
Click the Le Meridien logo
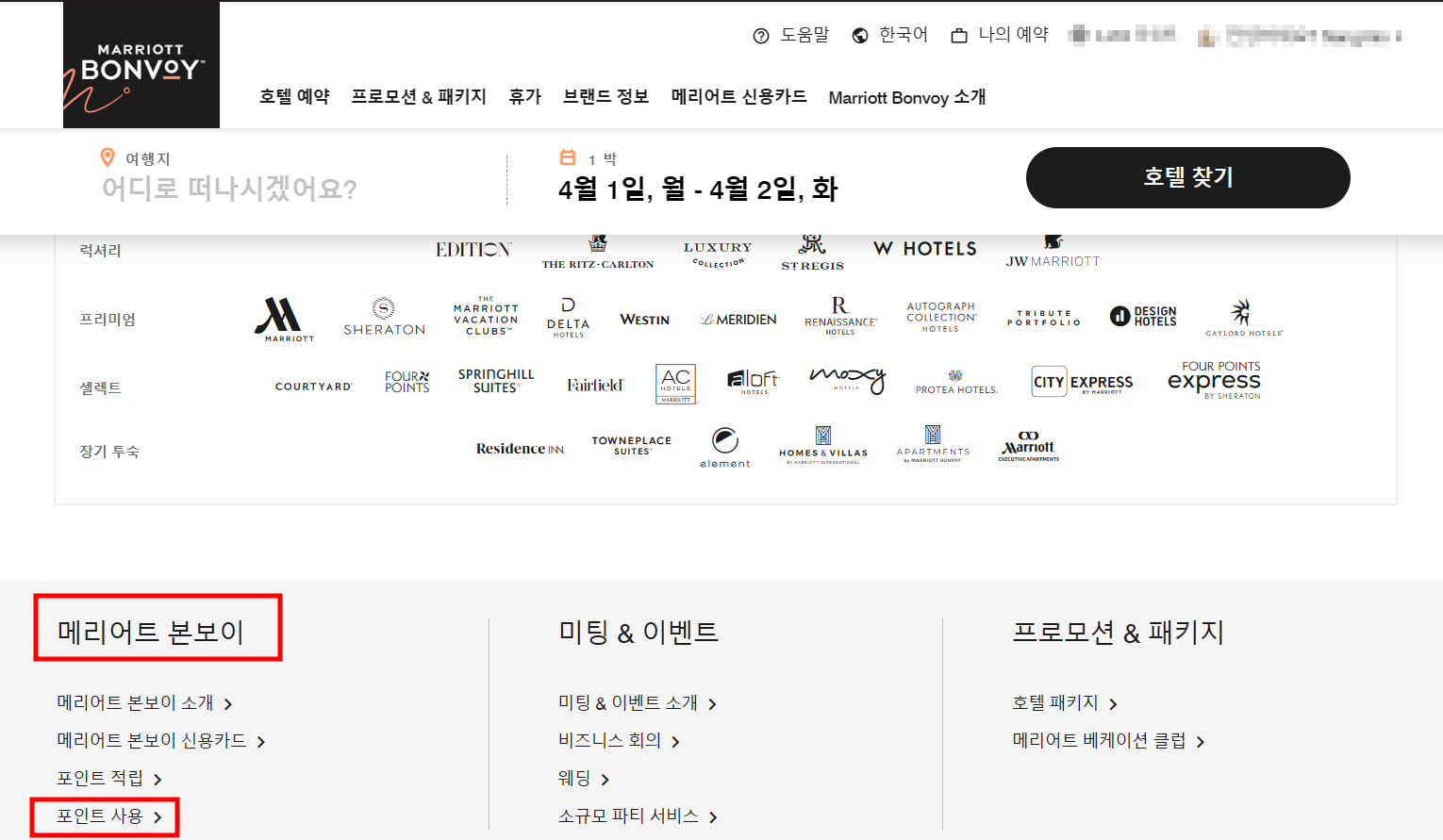[738, 320]
